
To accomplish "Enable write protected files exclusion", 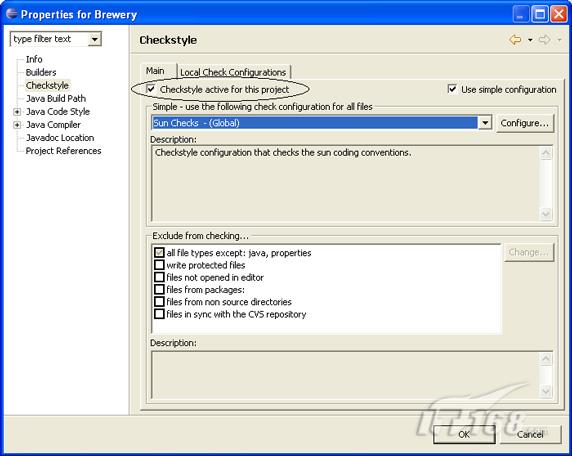I will (x=159, y=265).
